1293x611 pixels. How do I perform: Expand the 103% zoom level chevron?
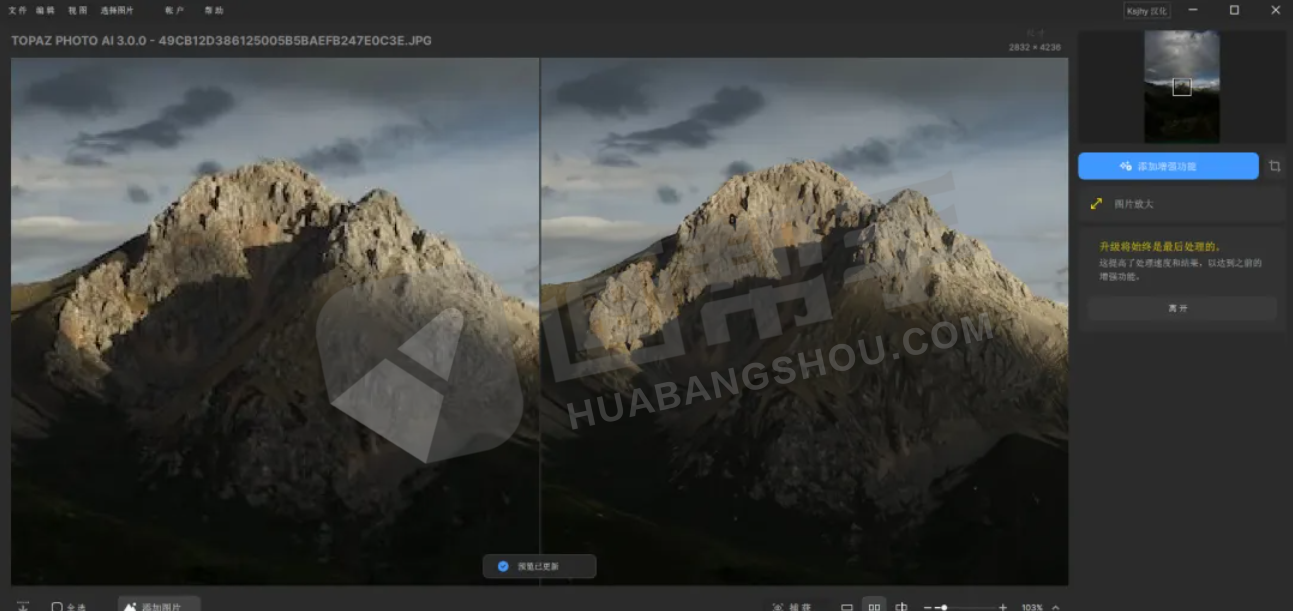pos(1056,607)
